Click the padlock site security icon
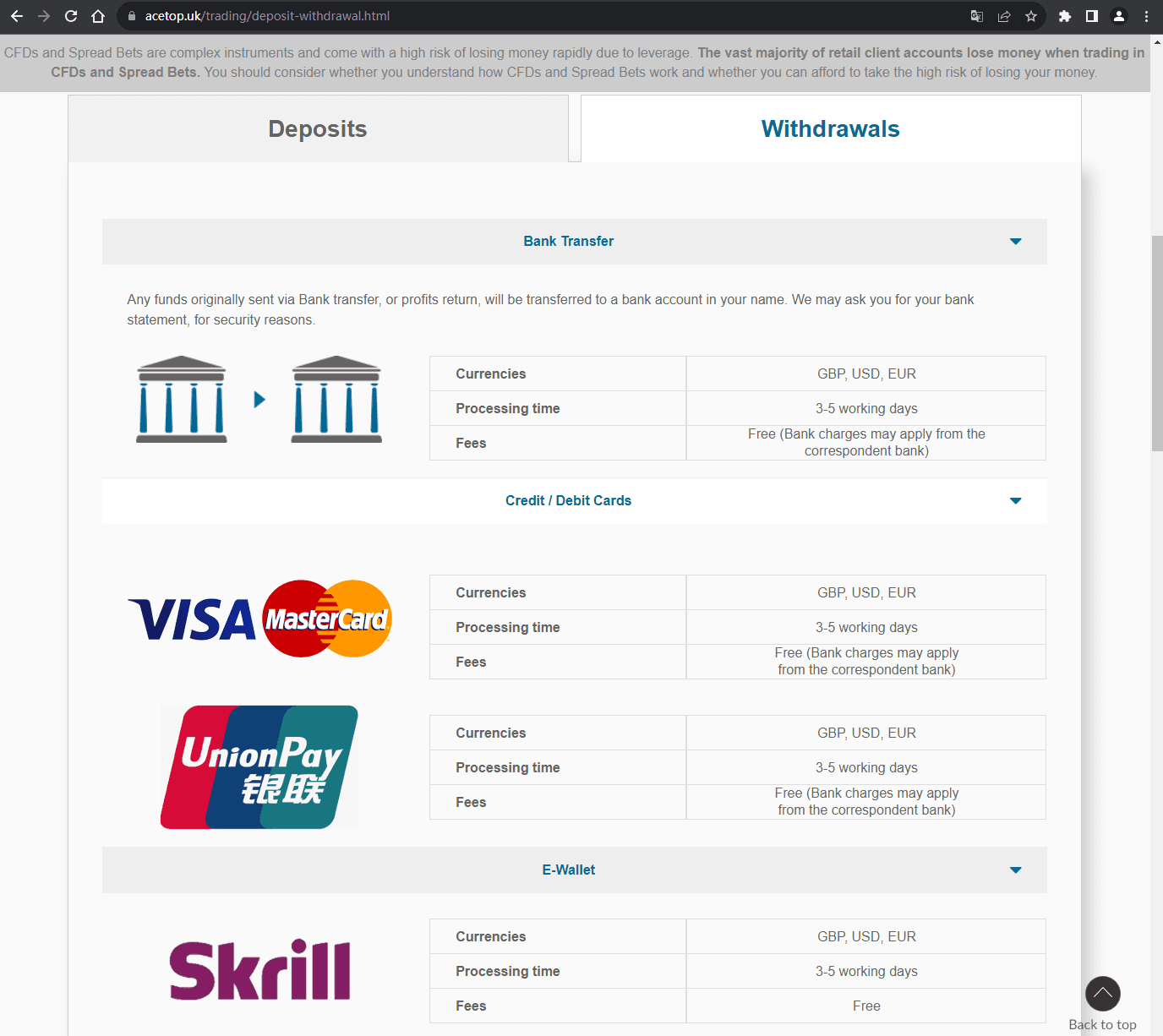Screen dimensions: 1163x1036 132,16
